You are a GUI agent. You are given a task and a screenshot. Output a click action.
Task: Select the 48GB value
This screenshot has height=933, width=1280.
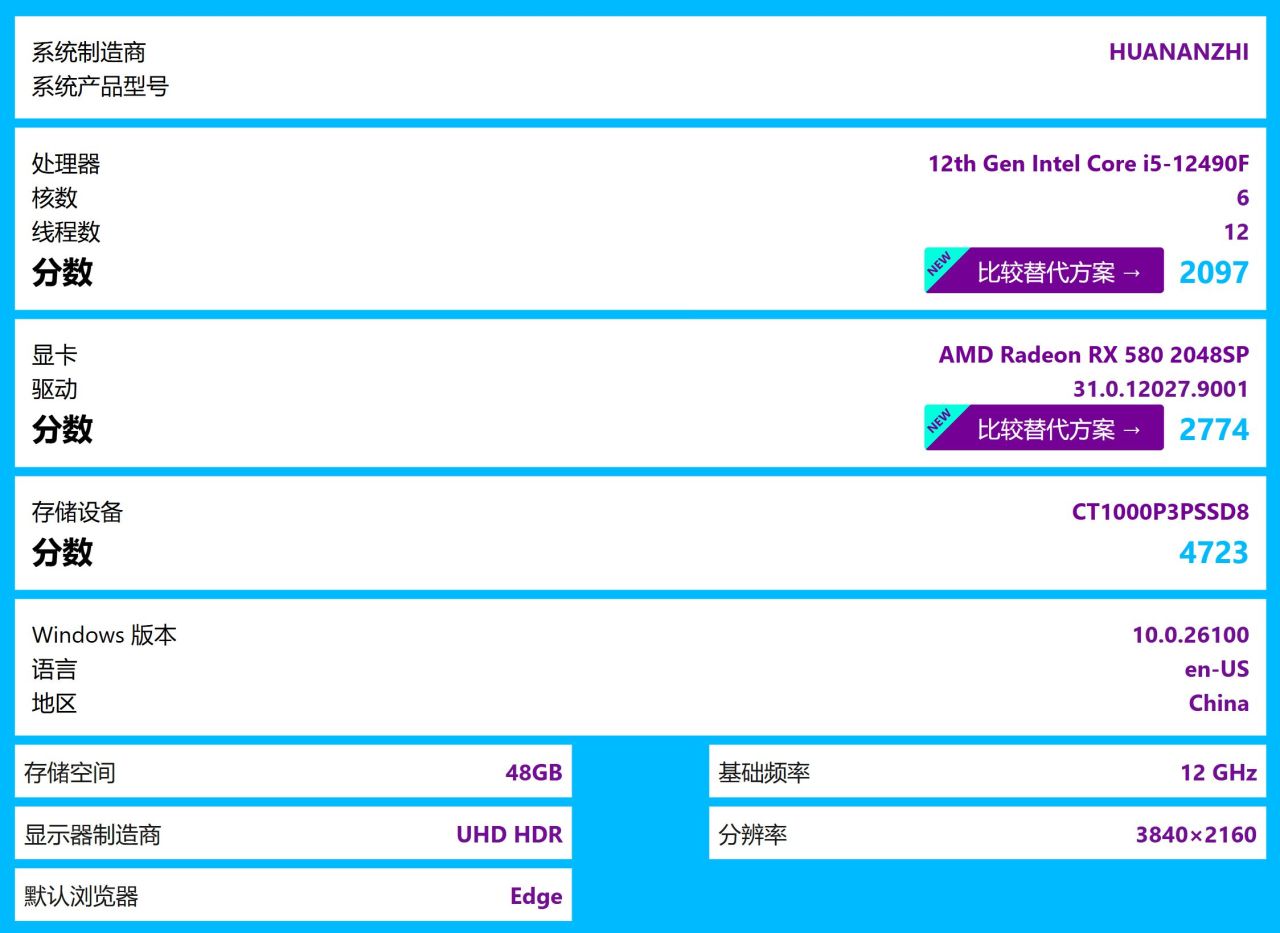pos(534,772)
